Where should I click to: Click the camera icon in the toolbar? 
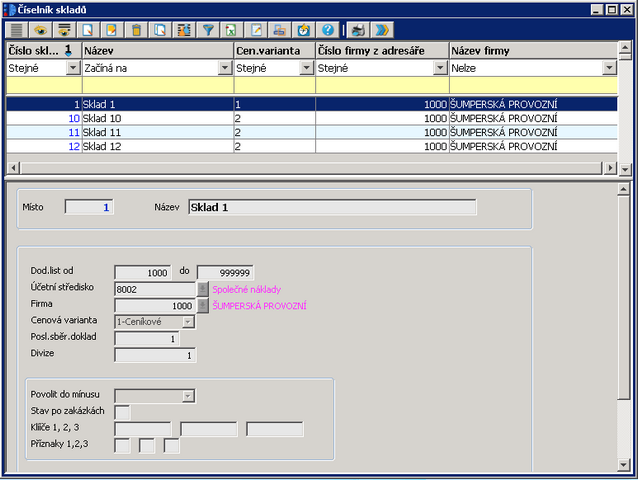coord(359,30)
